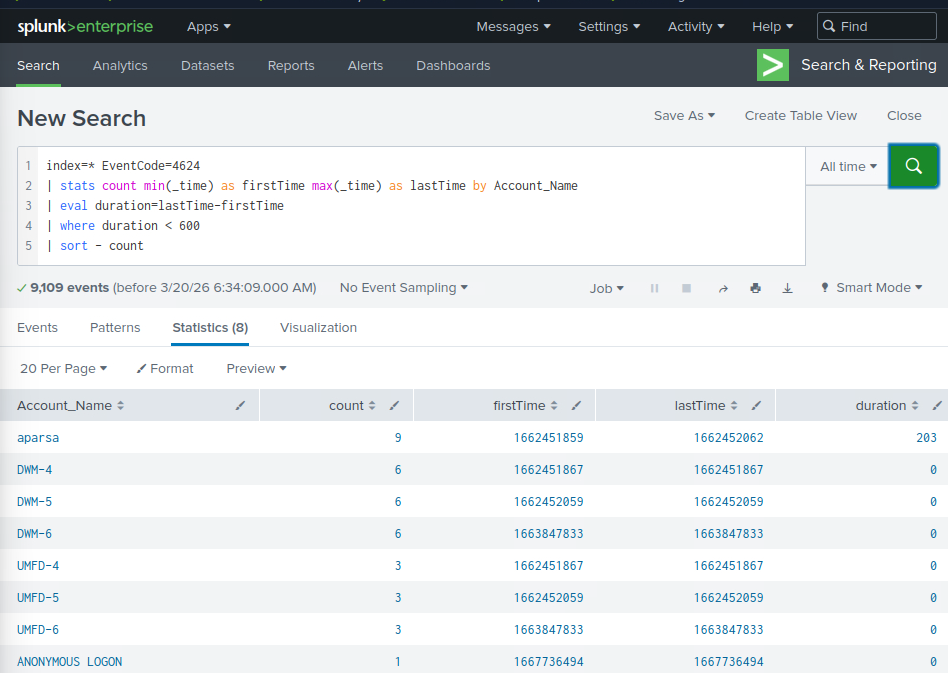Screen dimensions: 948x673
Task: Expand the Smart Mode dropdown
Action: [872, 288]
